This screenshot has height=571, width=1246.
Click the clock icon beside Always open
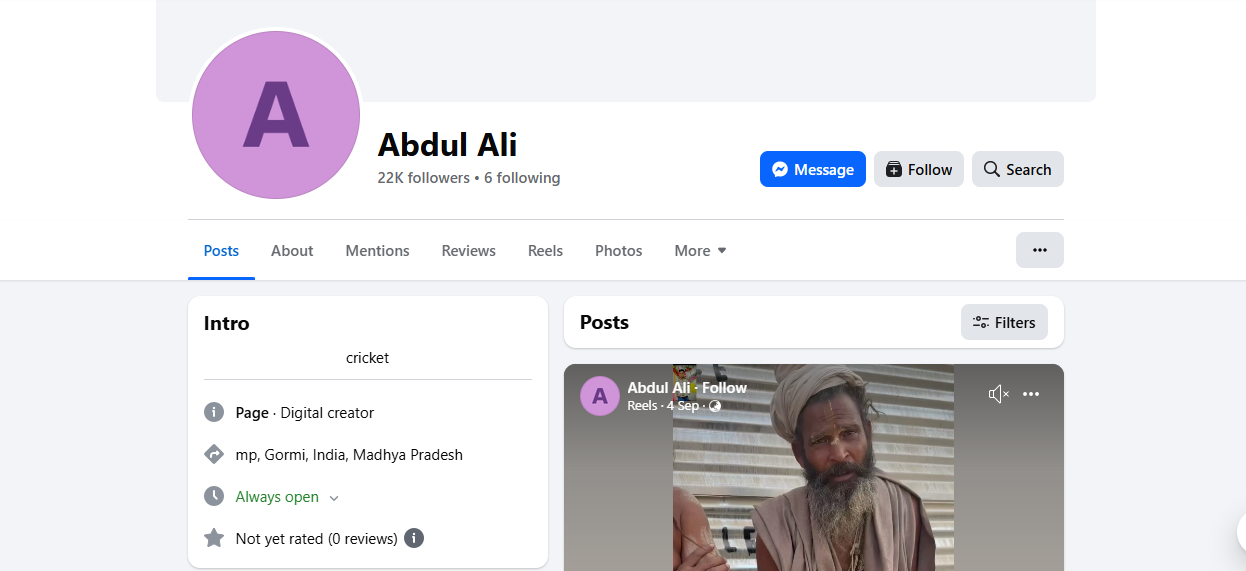pos(214,496)
